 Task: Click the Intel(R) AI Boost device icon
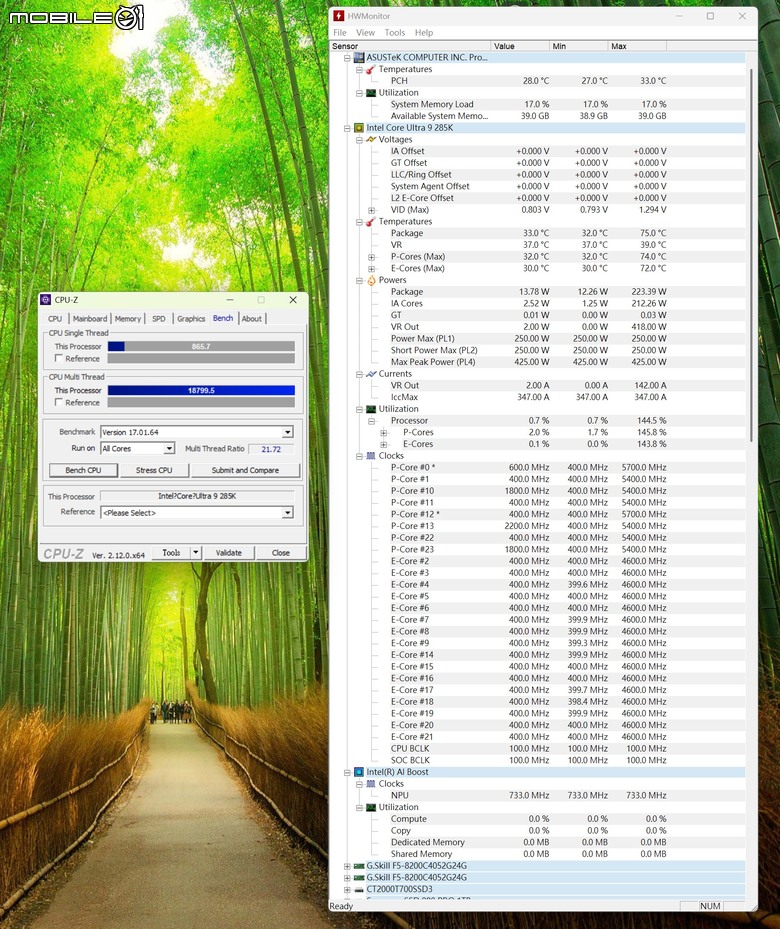pyautogui.click(x=359, y=772)
